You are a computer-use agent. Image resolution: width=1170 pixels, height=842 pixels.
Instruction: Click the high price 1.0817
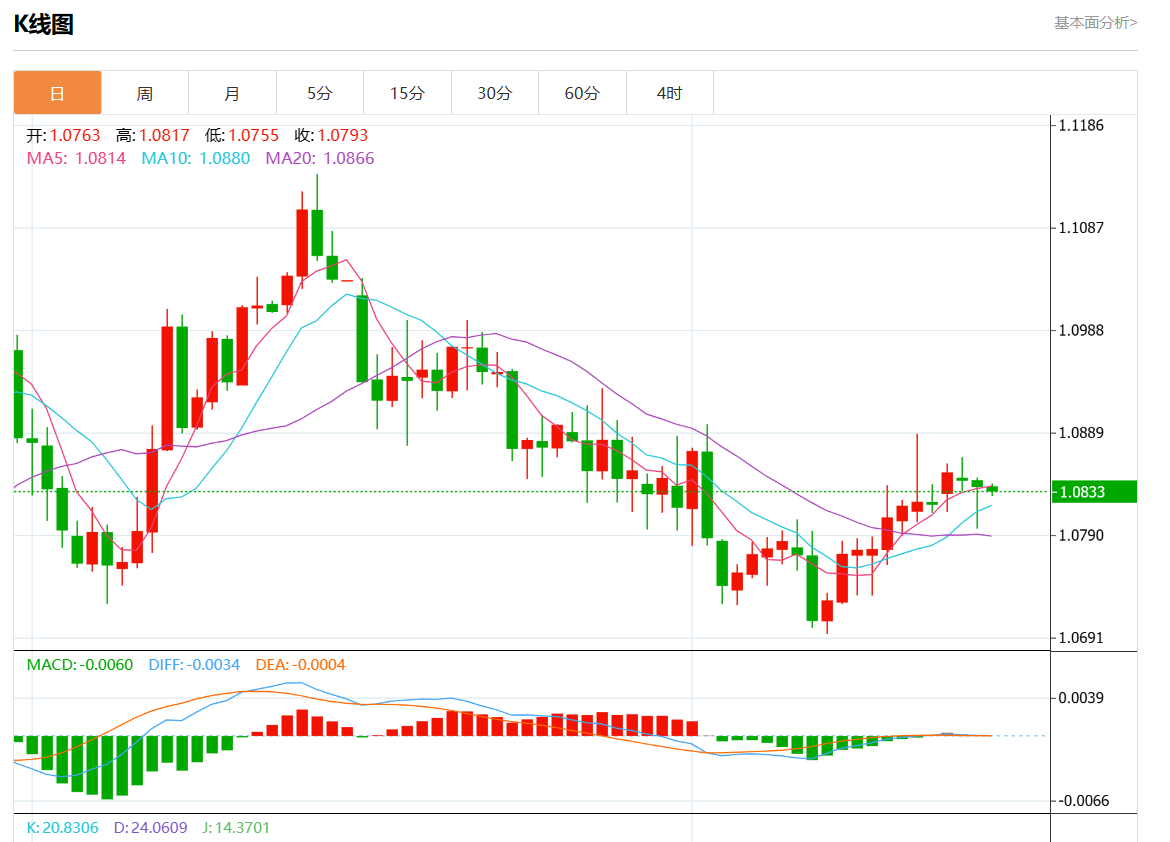coord(164,135)
